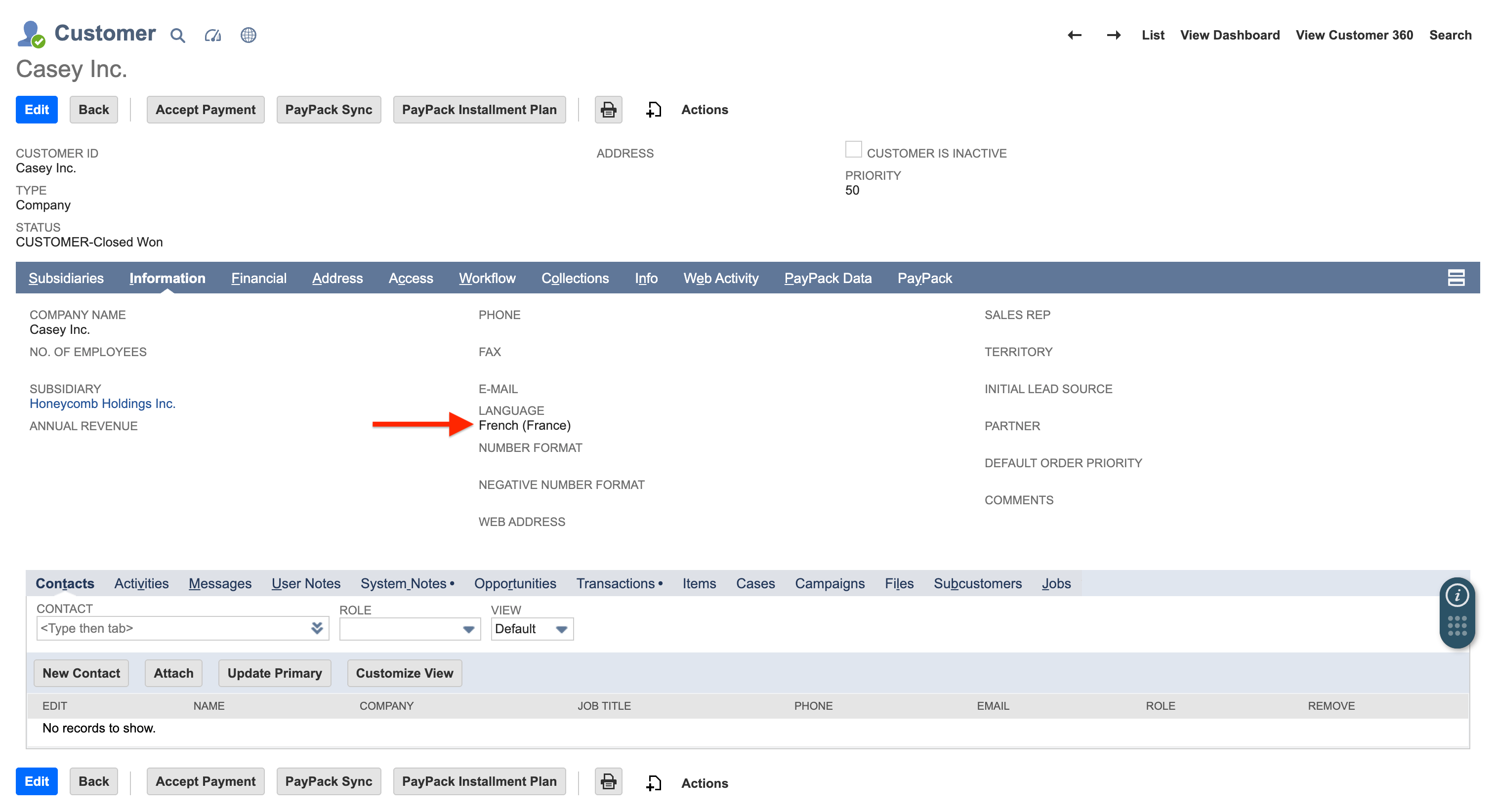The width and height of the screenshot is (1496, 812).
Task: Switch to the Financial tab
Action: point(259,278)
